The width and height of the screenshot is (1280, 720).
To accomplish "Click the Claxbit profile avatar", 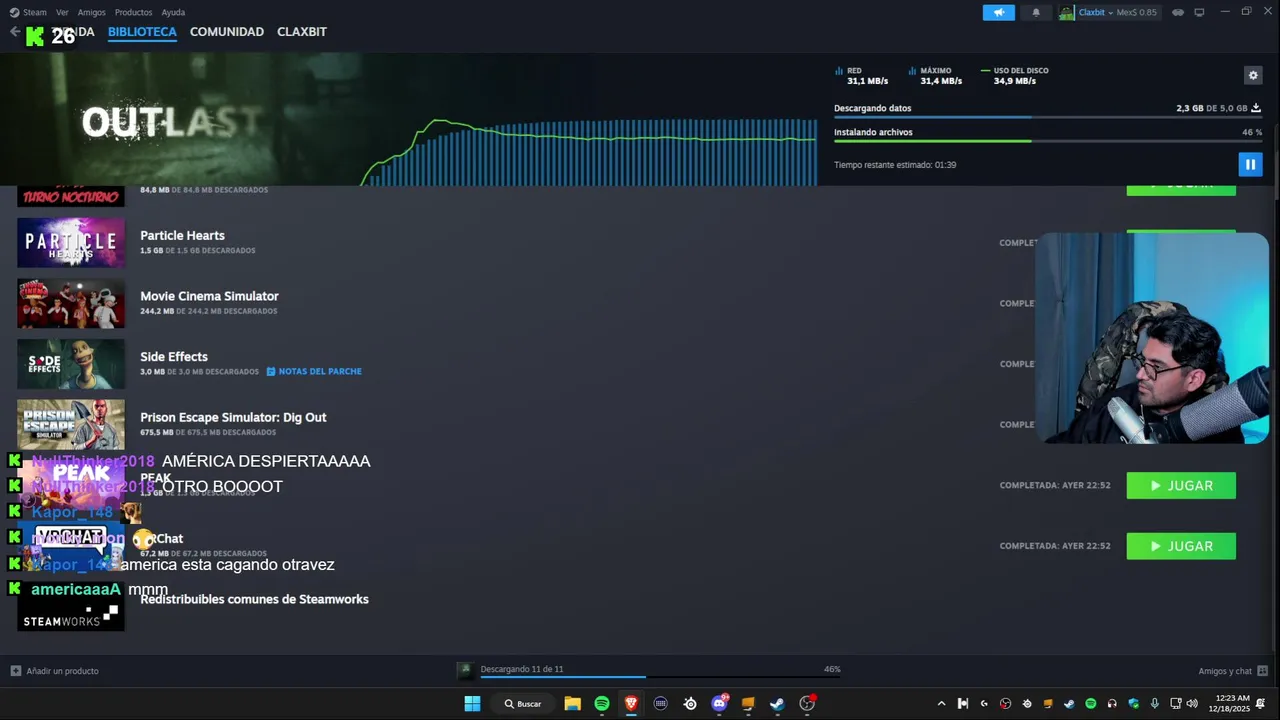I will point(1067,12).
